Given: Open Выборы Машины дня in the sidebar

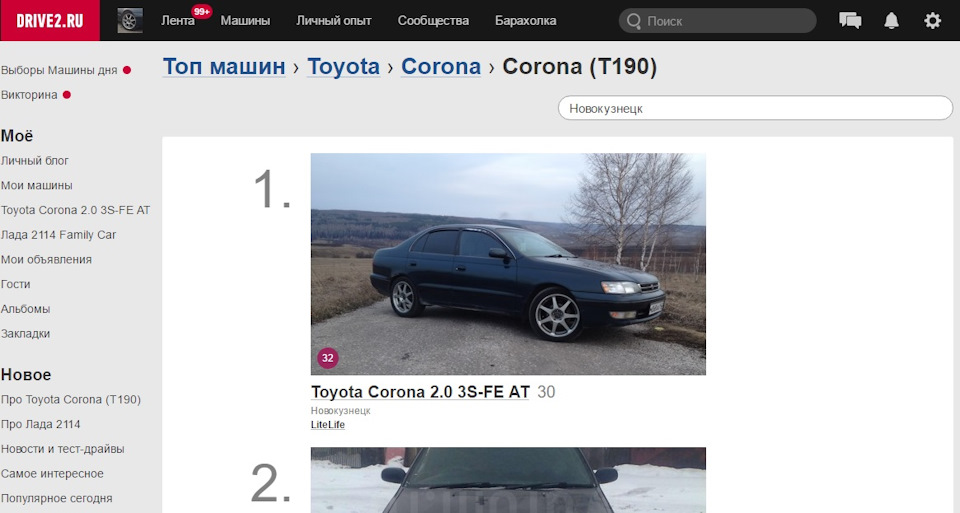Looking at the screenshot, I should pos(59,70).
